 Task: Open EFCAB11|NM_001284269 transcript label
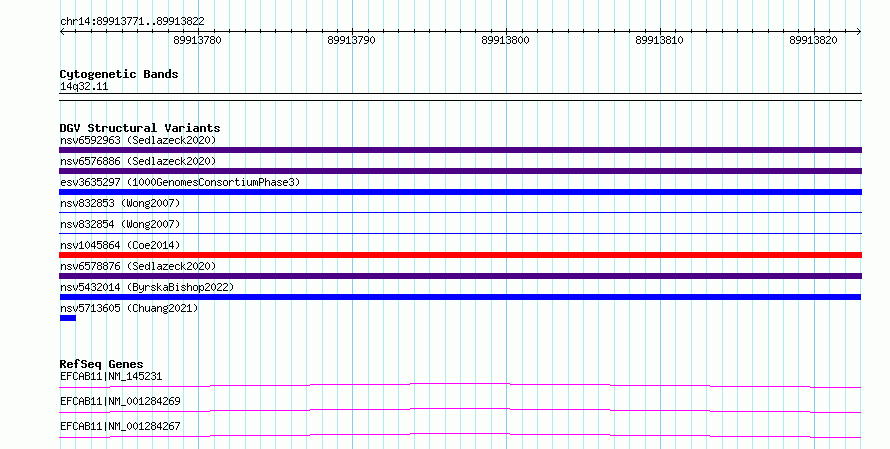(120, 401)
